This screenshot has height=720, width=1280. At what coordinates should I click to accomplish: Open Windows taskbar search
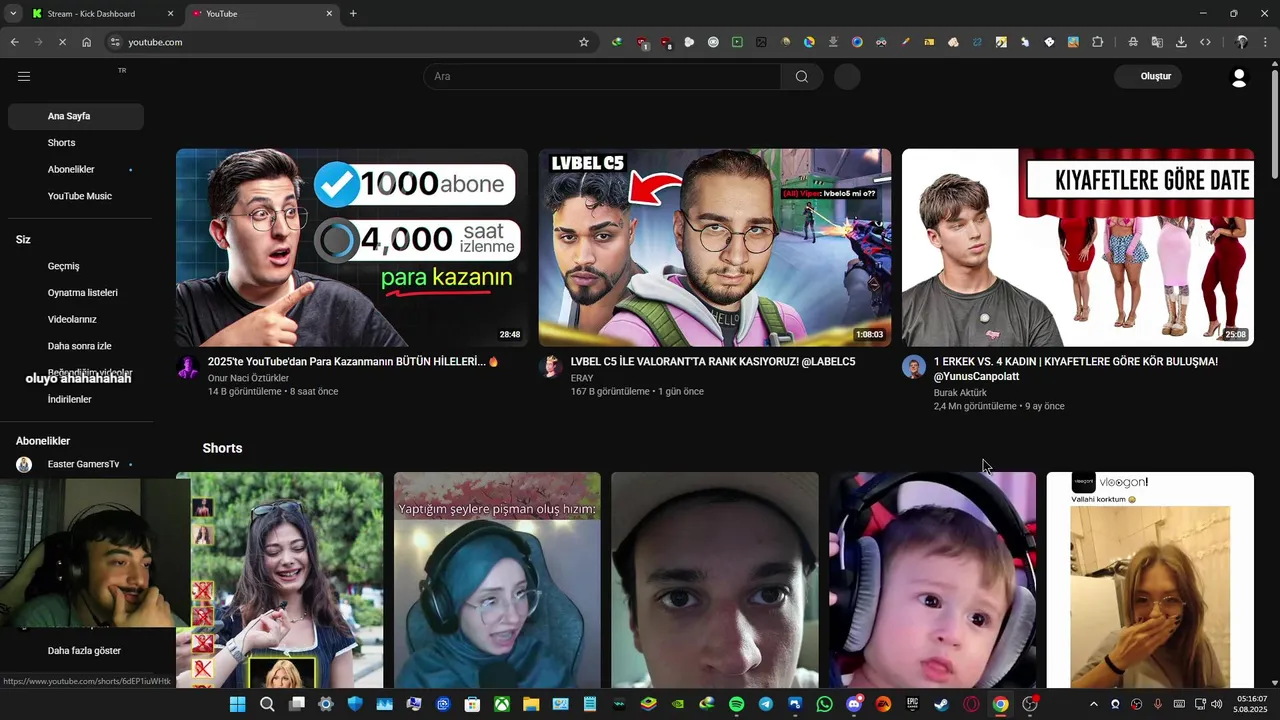point(267,704)
